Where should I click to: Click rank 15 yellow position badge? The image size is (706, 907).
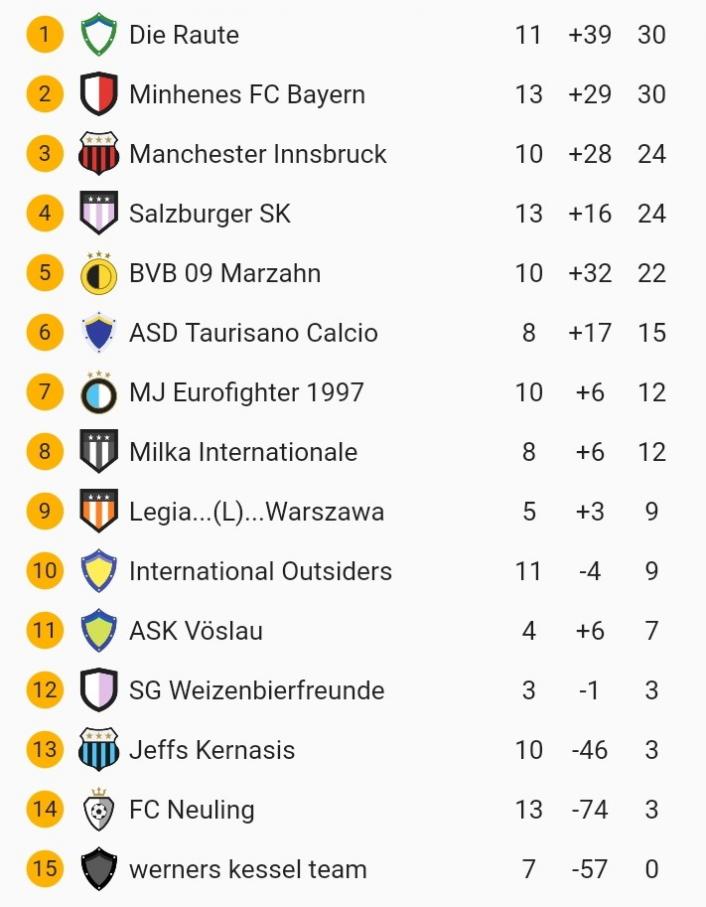click(44, 869)
